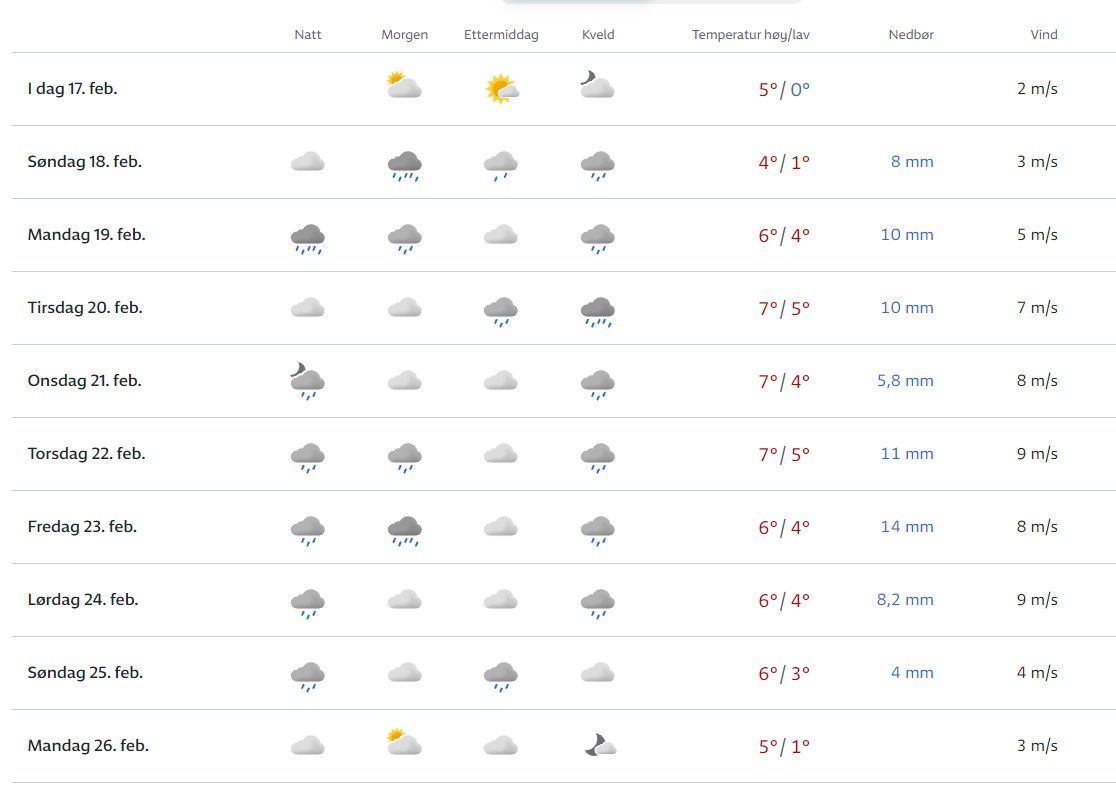Click the 7°/5° temperature for Tirsdag

pos(784,308)
